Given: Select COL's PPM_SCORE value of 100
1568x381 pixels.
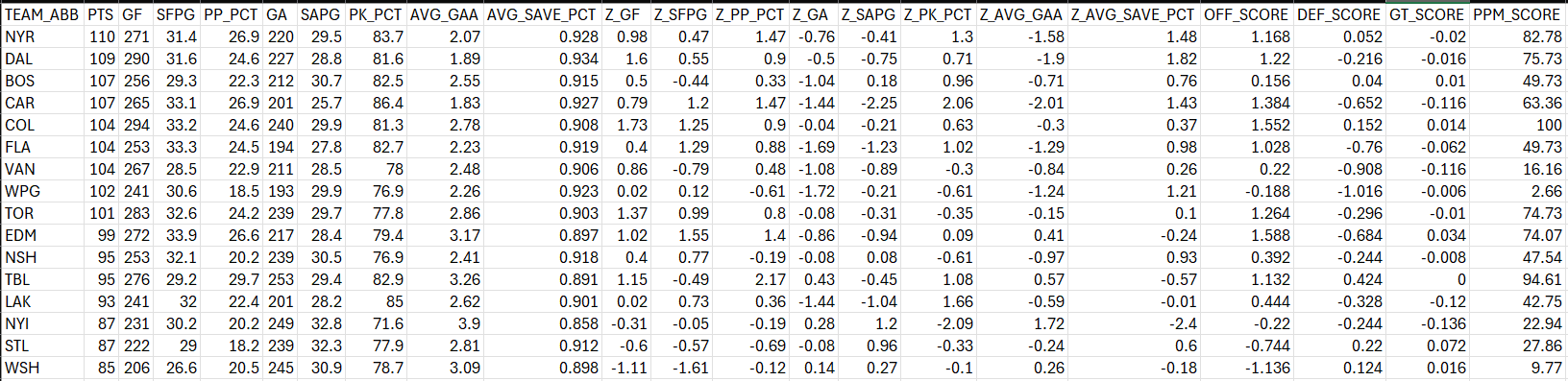Looking at the screenshot, I should (x=1516, y=125).
